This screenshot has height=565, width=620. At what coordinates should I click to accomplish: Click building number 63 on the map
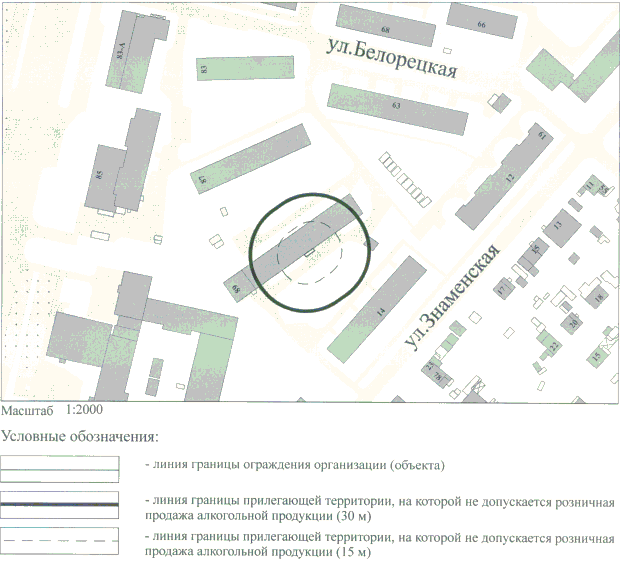pos(398,105)
